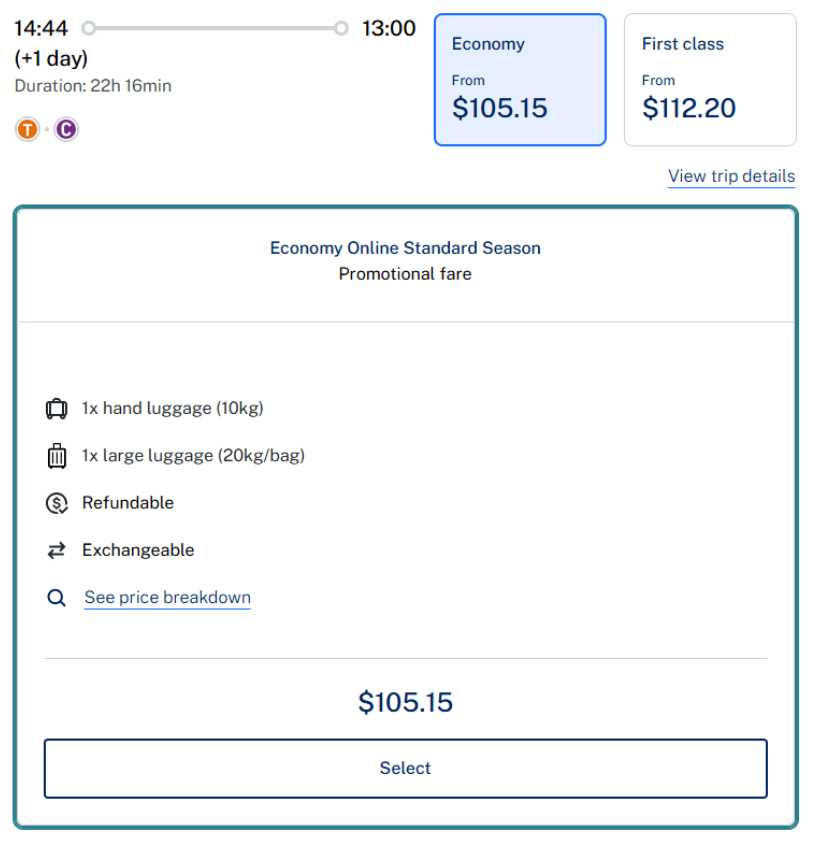Click the large luggage suitcase icon
The image size is (815, 841).
coord(56,456)
